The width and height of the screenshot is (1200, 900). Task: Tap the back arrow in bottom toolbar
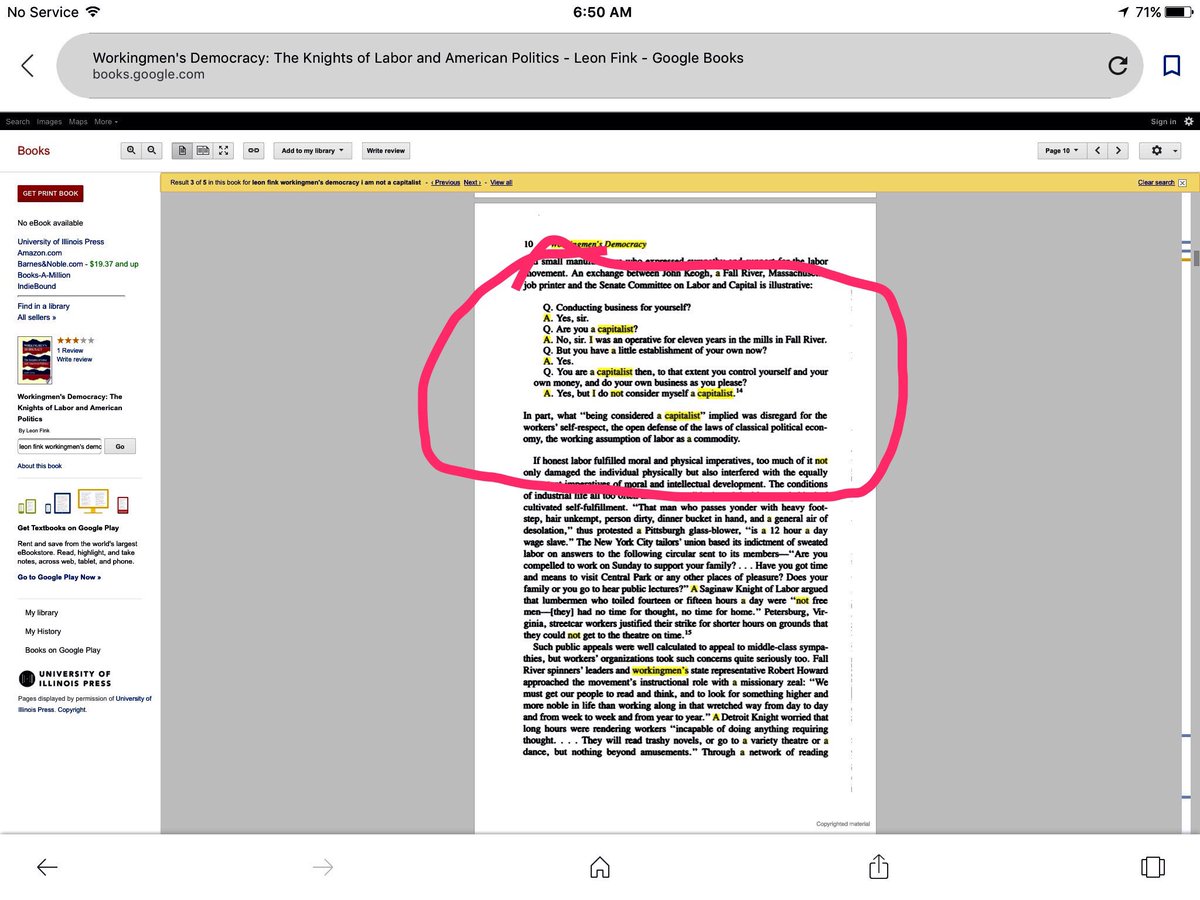click(x=47, y=867)
